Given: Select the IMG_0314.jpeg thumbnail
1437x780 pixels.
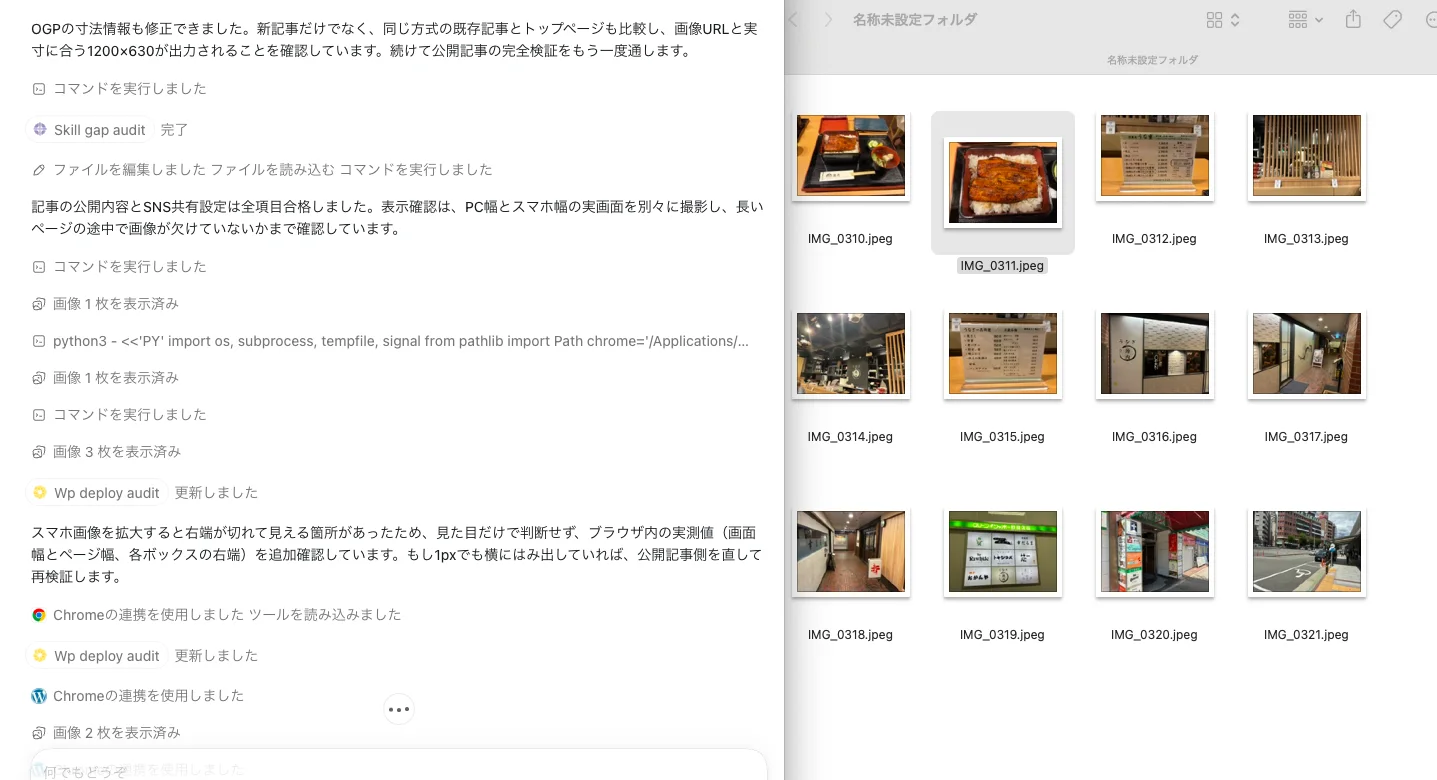Looking at the screenshot, I should (850, 354).
